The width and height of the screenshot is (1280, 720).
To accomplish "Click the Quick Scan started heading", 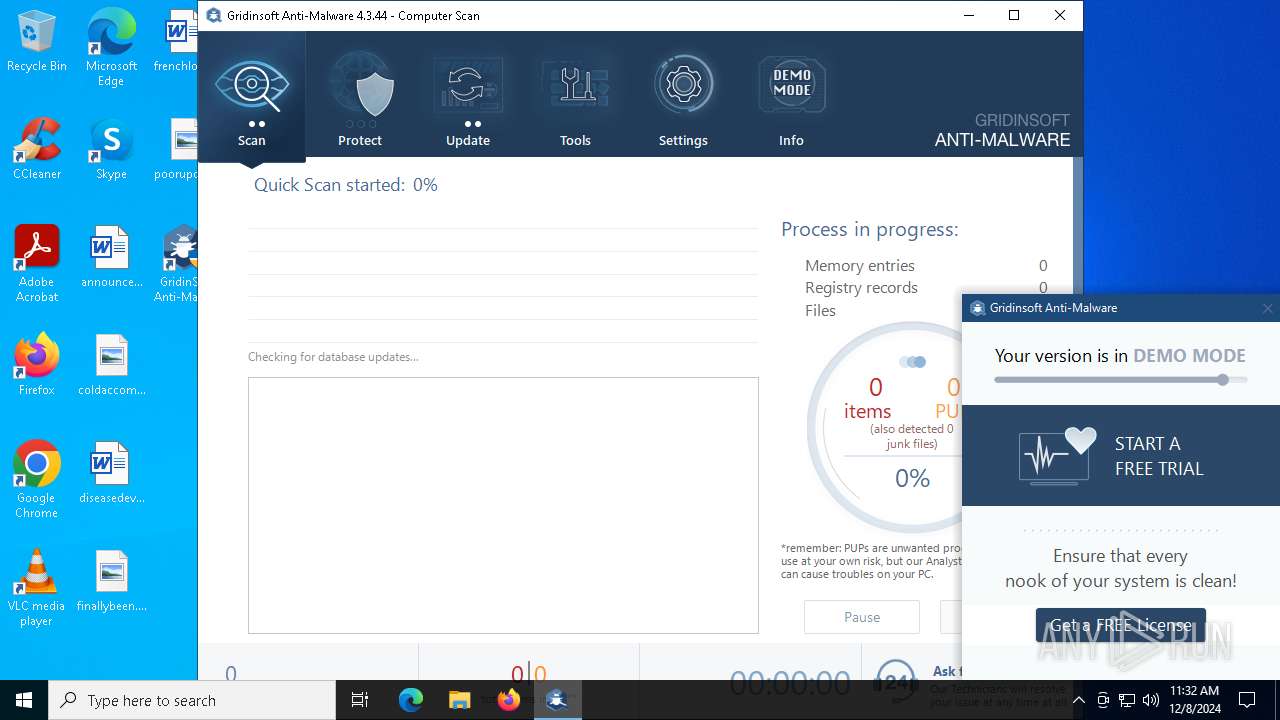I will pos(345,185).
